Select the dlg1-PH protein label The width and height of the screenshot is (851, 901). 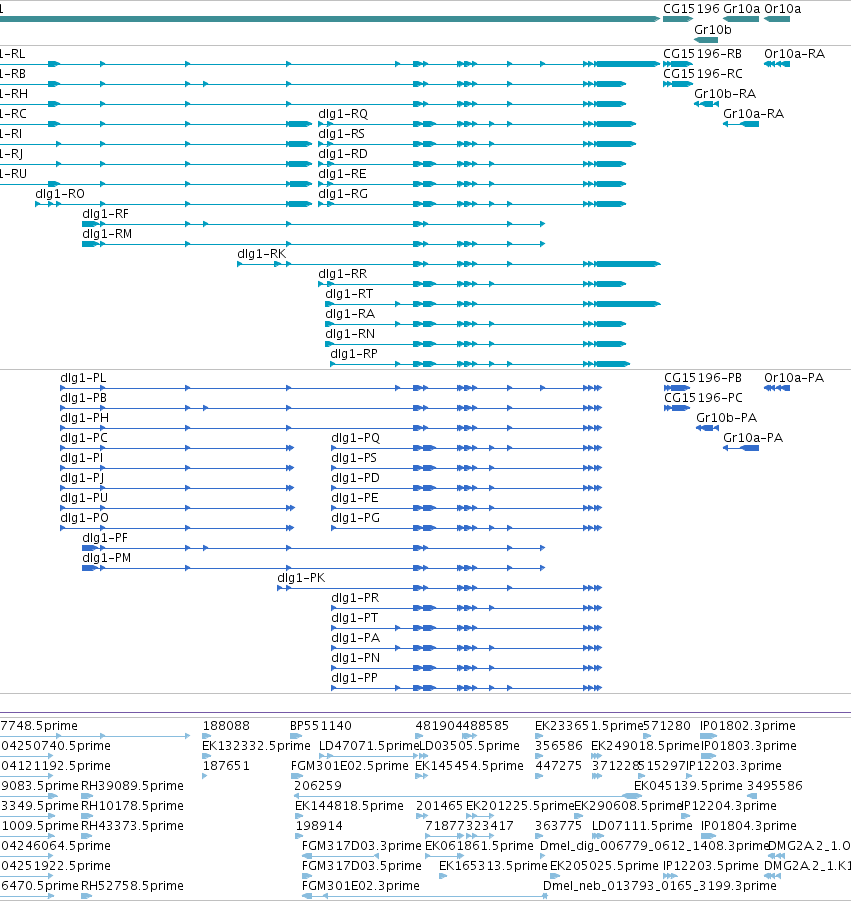point(84,418)
